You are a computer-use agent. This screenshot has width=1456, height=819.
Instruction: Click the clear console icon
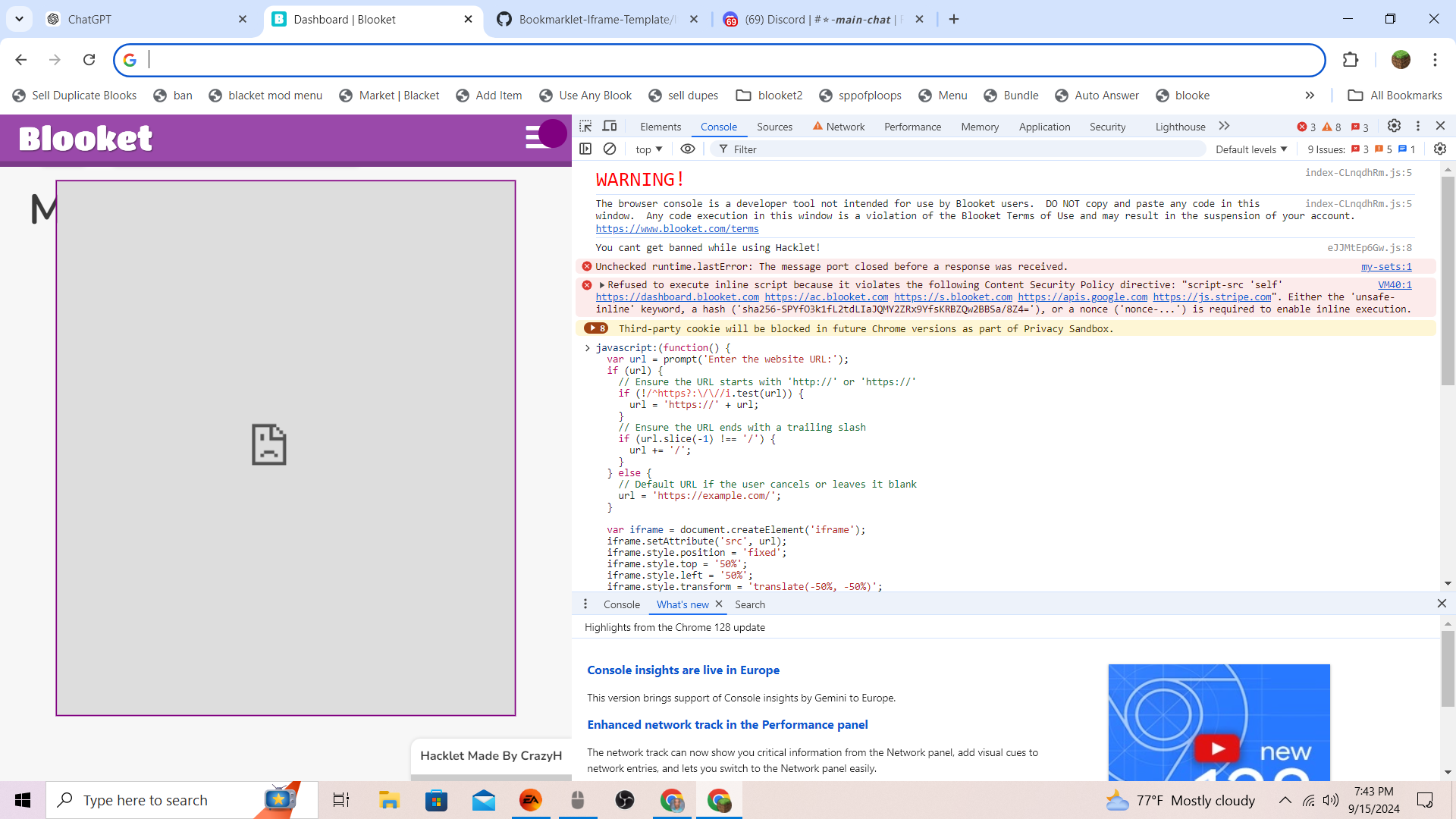coord(610,149)
